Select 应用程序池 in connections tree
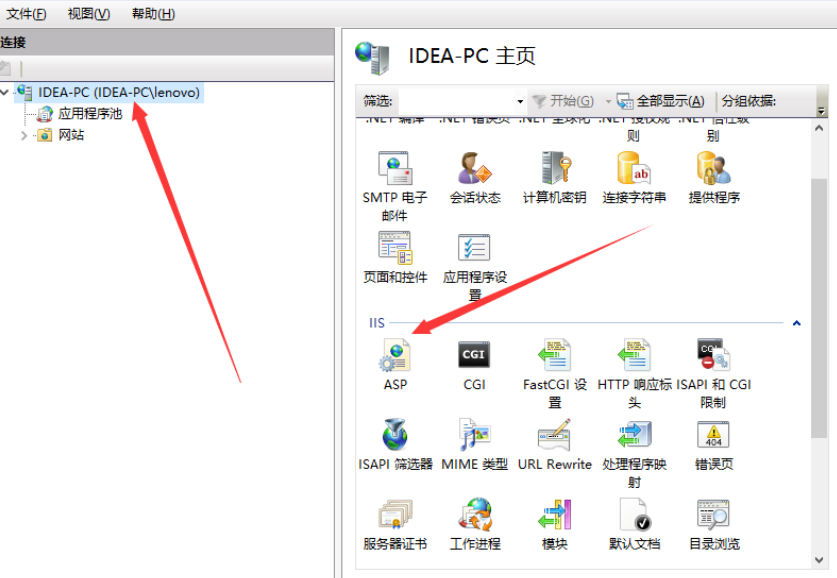837x578 pixels. pyautogui.click(x=80, y=113)
